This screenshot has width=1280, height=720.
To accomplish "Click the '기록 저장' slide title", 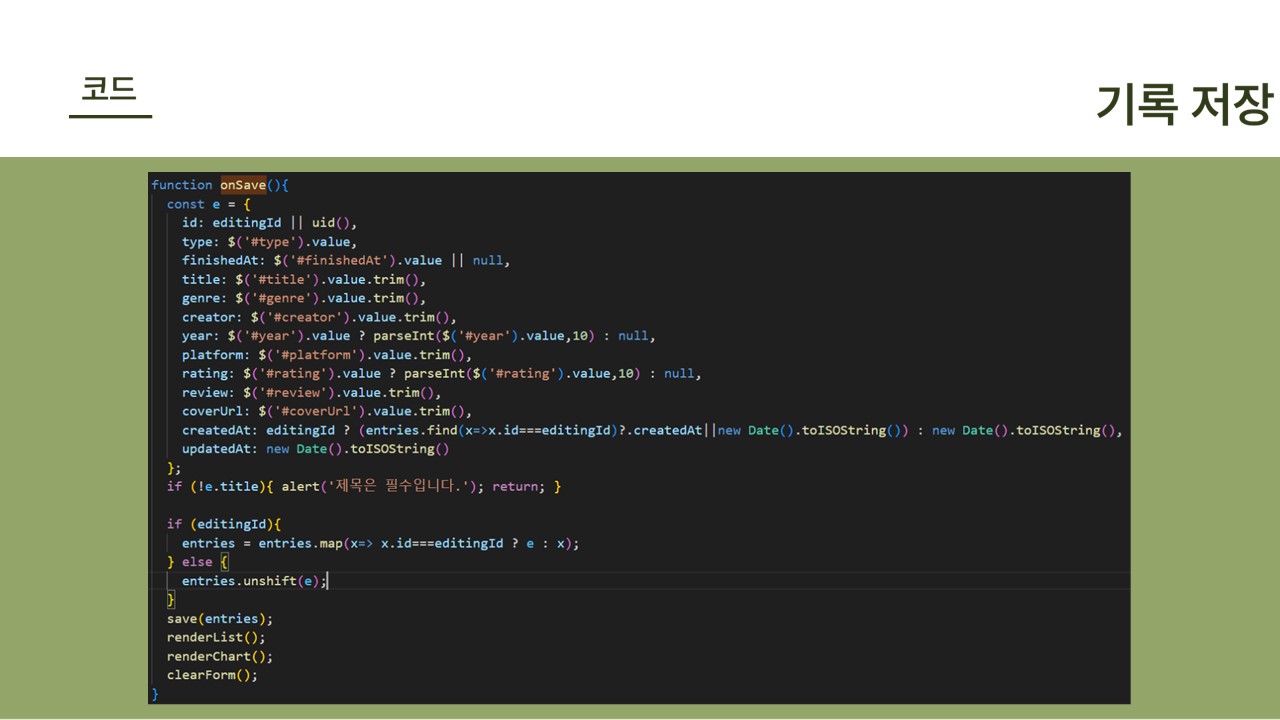I will coord(1183,103).
